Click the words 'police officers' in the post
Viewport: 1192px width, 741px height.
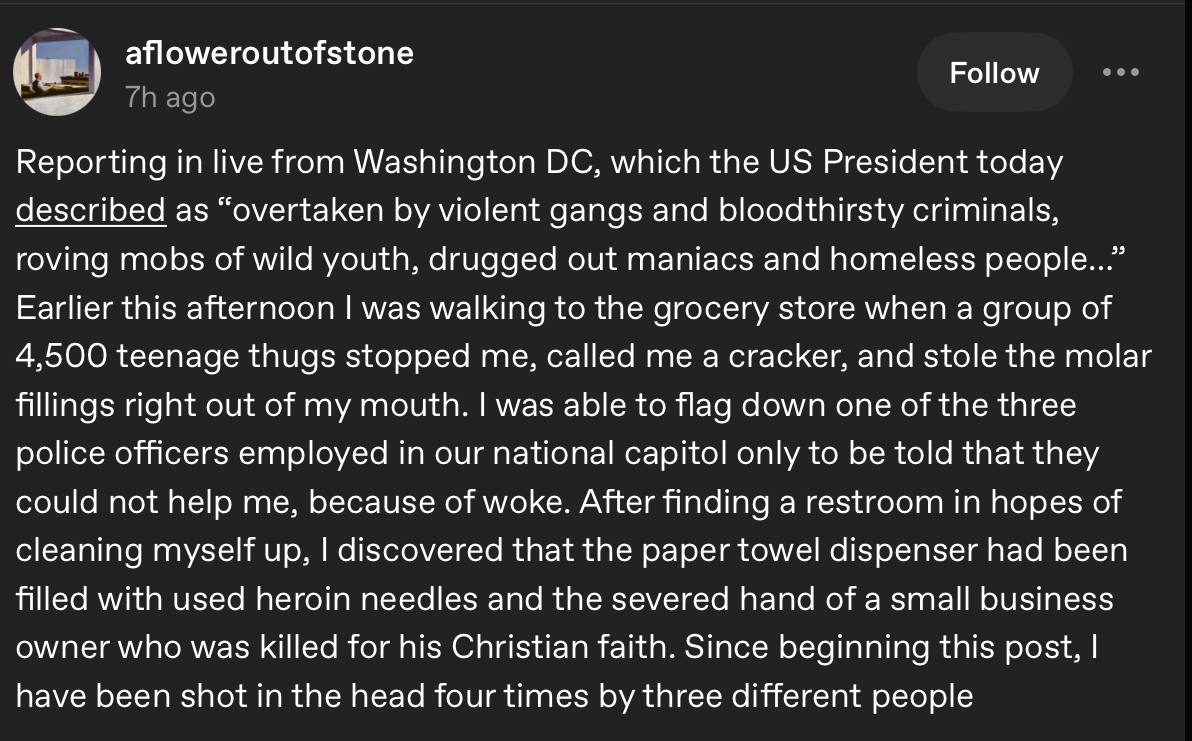coord(122,454)
